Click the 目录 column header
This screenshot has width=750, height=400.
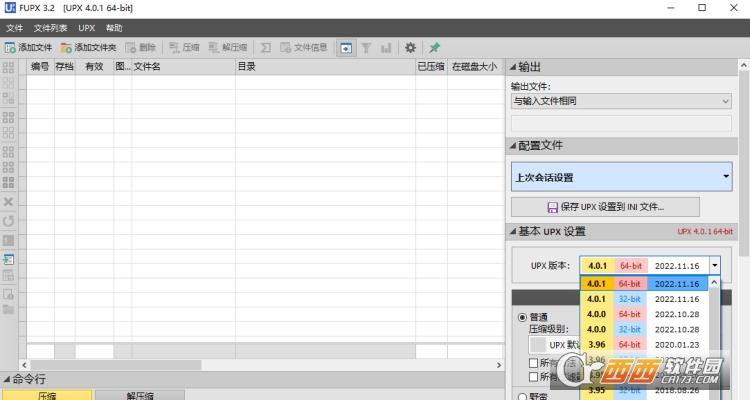[x=325, y=67]
